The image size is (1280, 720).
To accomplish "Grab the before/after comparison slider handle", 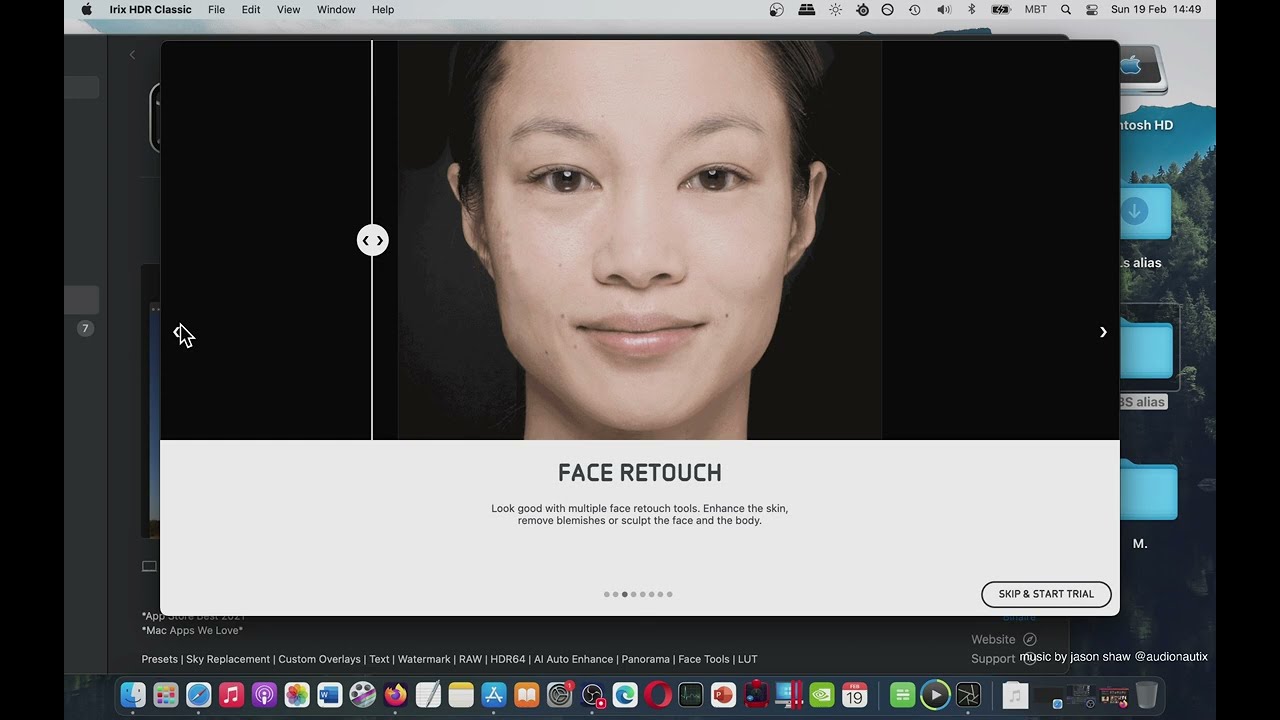I will tap(373, 240).
